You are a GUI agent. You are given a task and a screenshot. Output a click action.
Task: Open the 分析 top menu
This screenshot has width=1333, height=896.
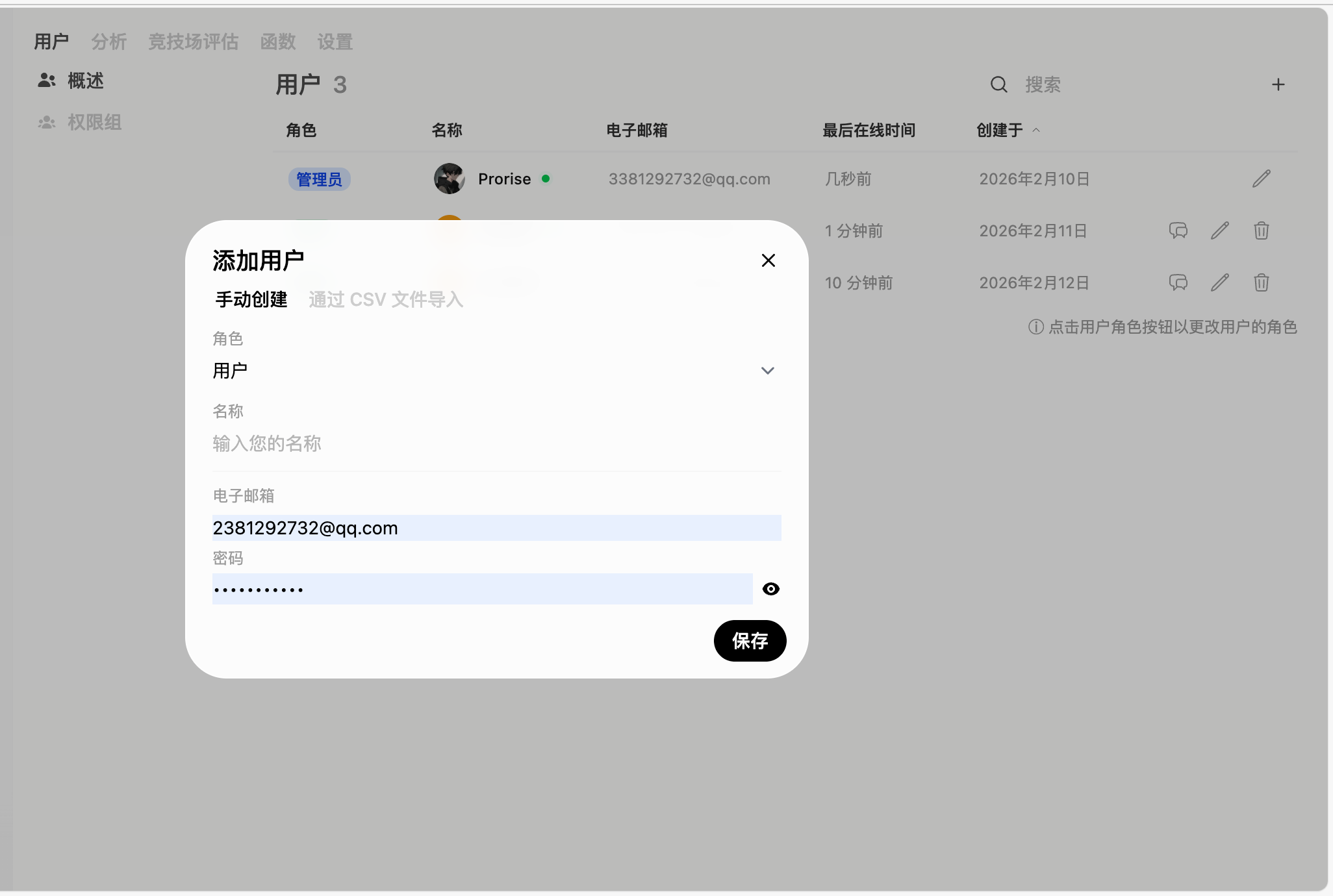108,42
